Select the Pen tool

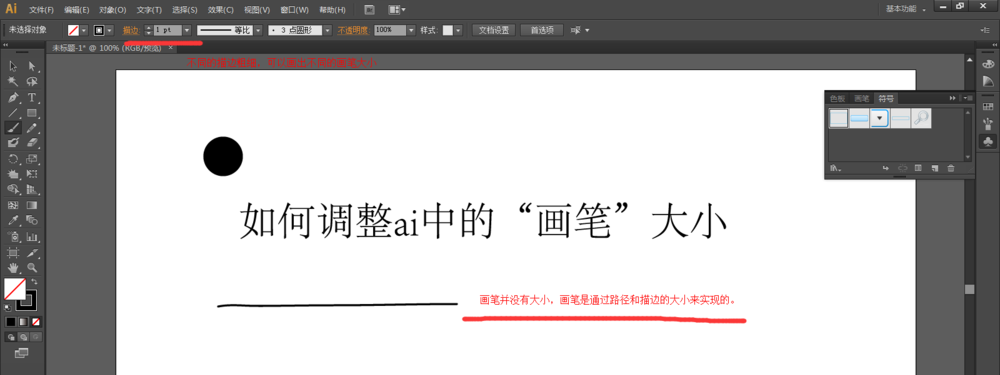13,98
